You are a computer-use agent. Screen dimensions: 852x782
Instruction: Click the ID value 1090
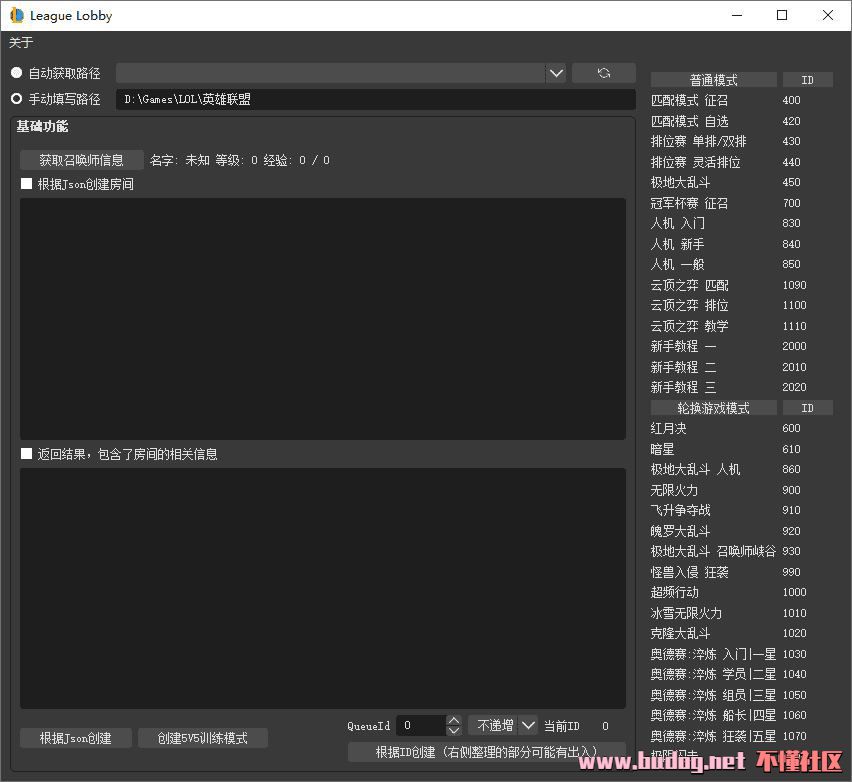794,285
